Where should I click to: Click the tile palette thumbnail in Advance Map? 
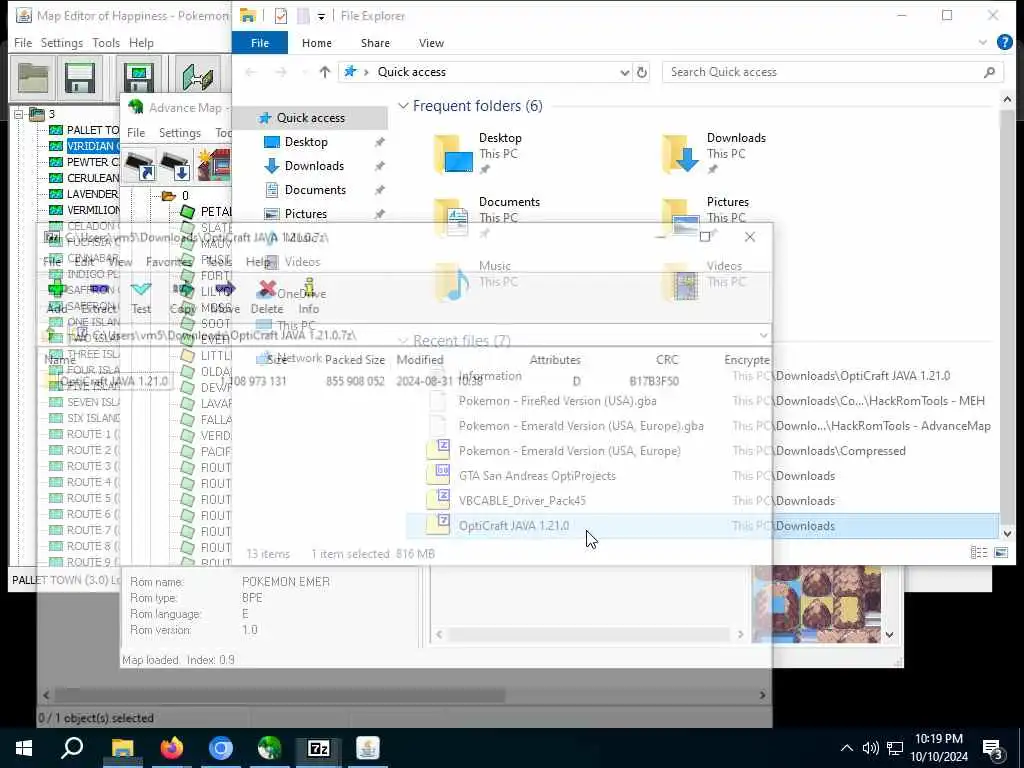(816, 604)
